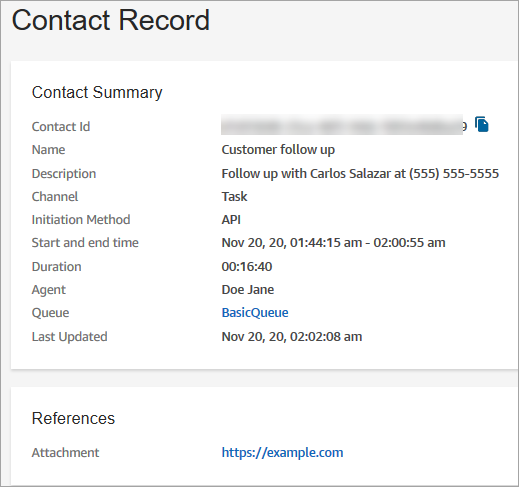519x487 pixels.
Task: Click the Queue field label
Action: click(50, 313)
